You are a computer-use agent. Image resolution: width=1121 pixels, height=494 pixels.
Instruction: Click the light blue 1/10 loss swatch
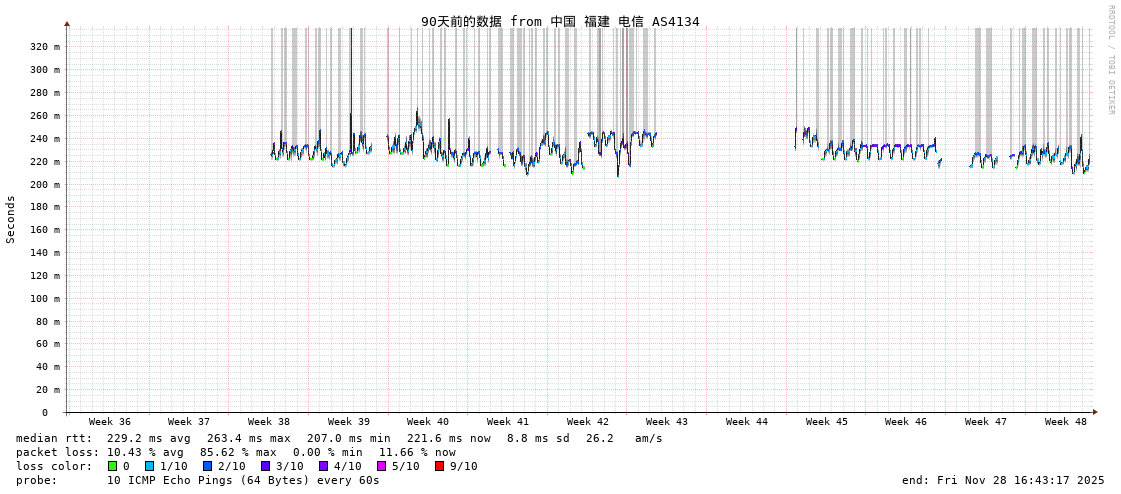(150, 466)
